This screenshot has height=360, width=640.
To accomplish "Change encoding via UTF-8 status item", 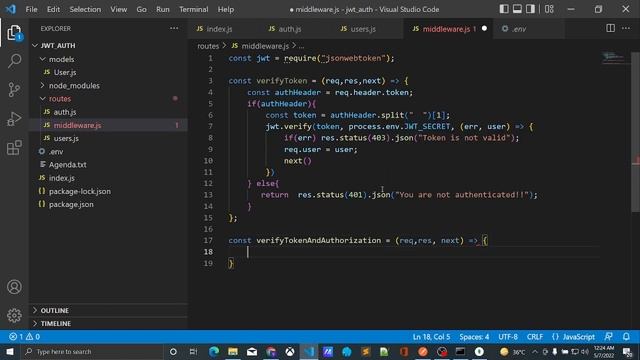I will coord(508,337).
